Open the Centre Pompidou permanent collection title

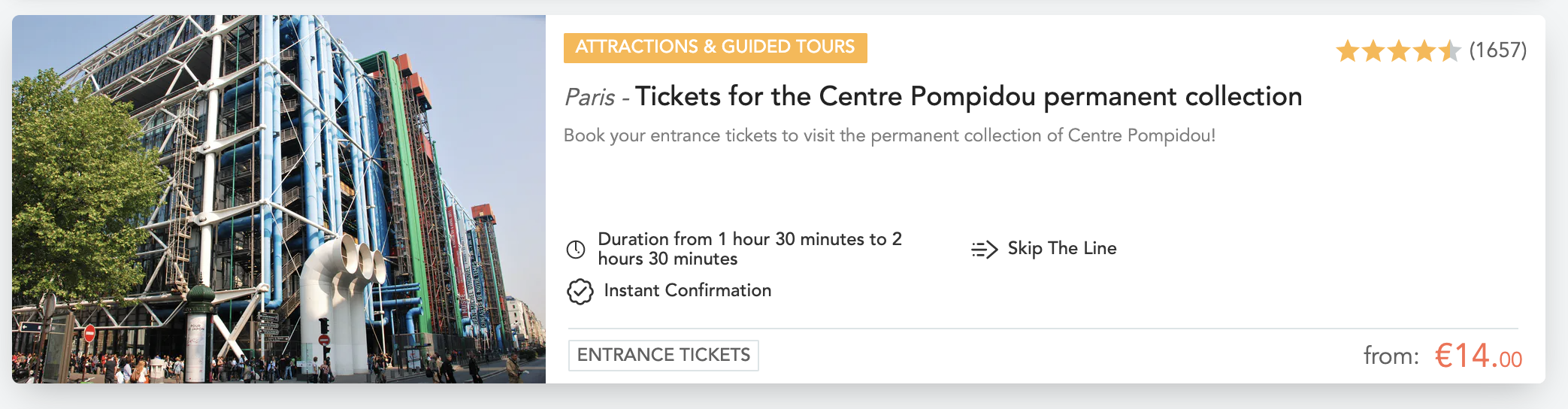(968, 96)
